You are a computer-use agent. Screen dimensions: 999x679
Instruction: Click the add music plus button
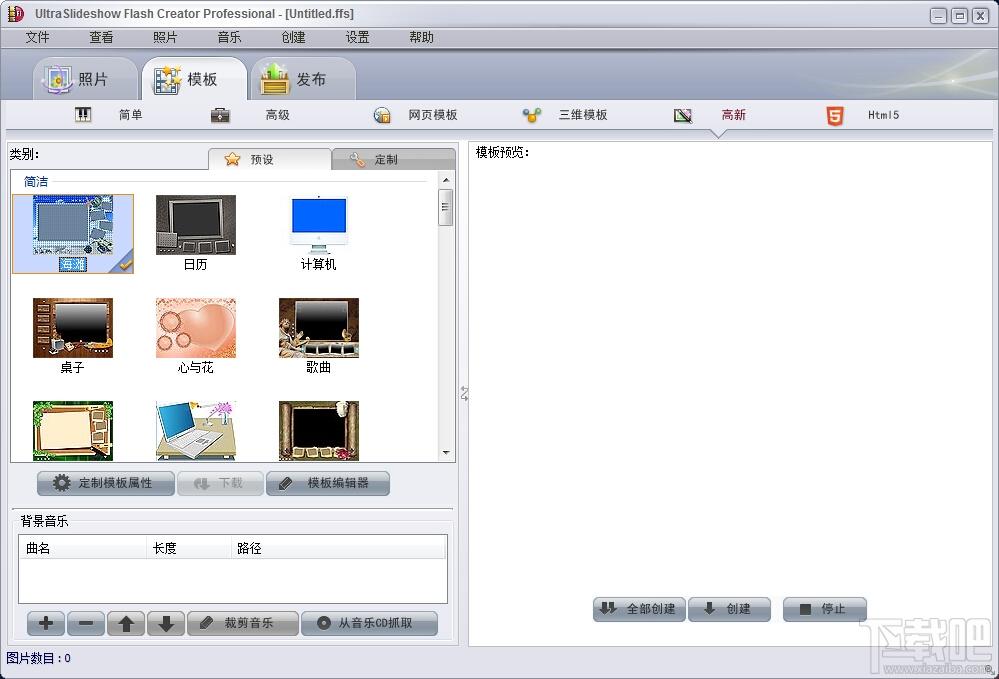tap(46, 623)
